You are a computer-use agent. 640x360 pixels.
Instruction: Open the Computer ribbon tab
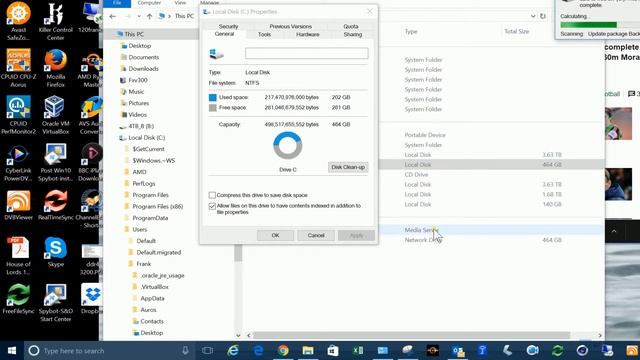pos(149,3)
